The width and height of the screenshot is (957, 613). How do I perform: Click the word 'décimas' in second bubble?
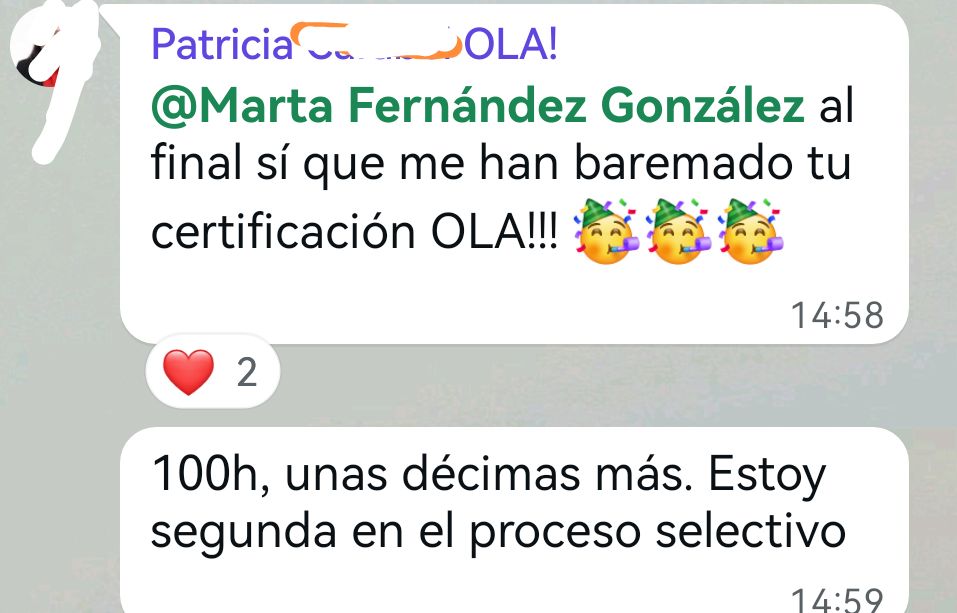(491, 474)
